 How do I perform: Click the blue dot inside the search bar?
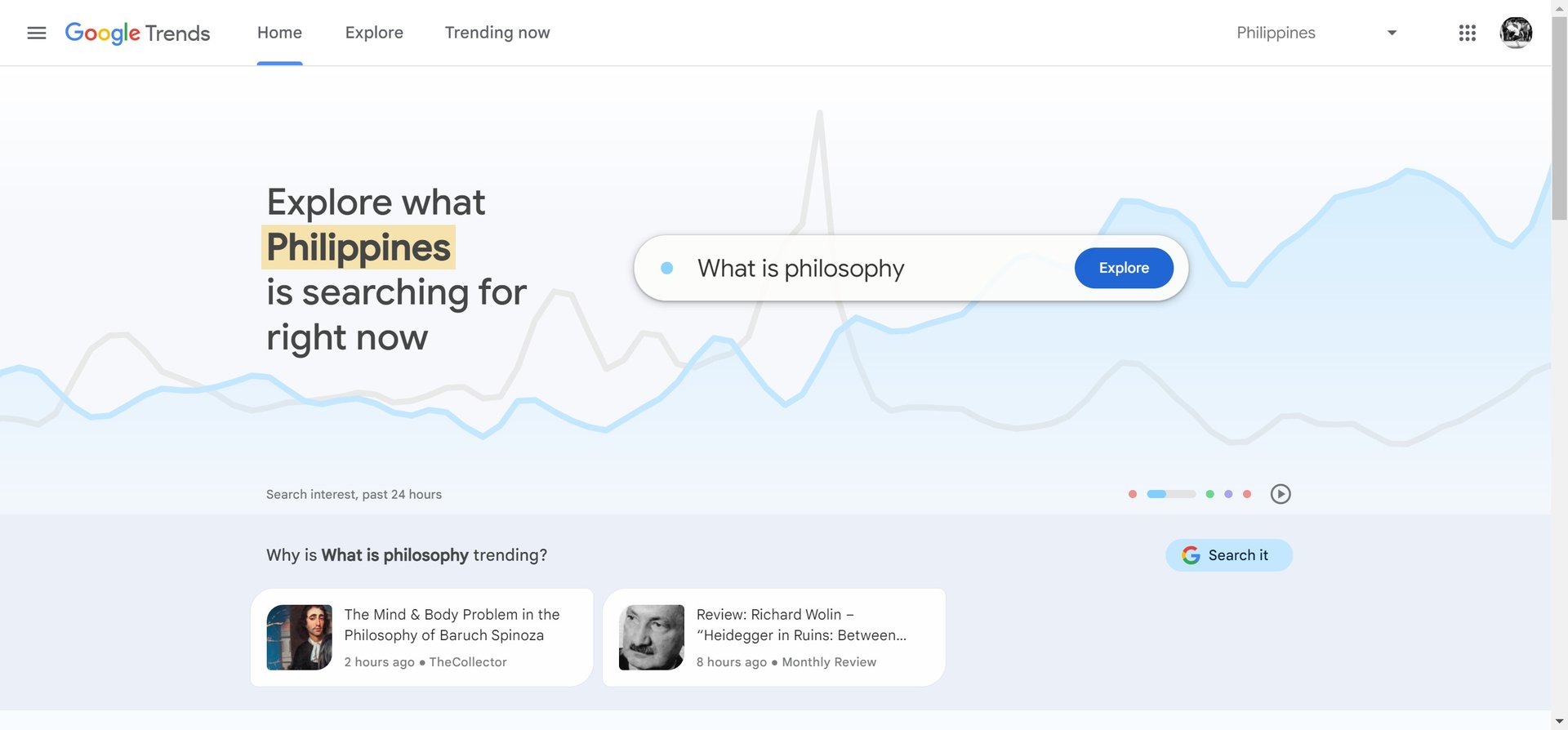[x=668, y=267]
